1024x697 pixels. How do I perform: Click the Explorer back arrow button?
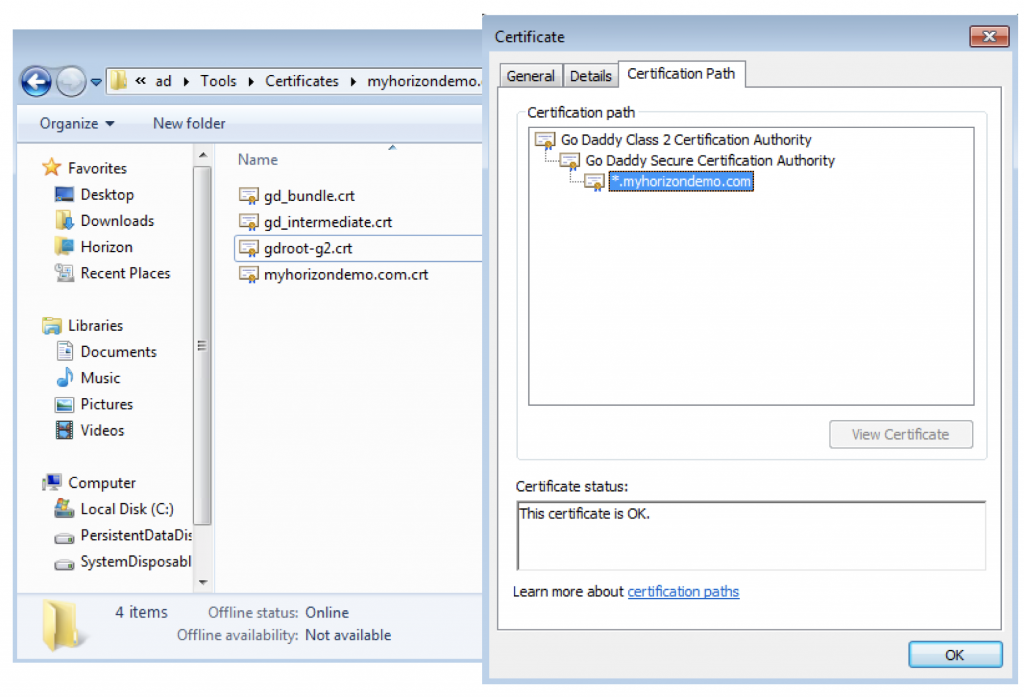pyautogui.click(x=36, y=81)
